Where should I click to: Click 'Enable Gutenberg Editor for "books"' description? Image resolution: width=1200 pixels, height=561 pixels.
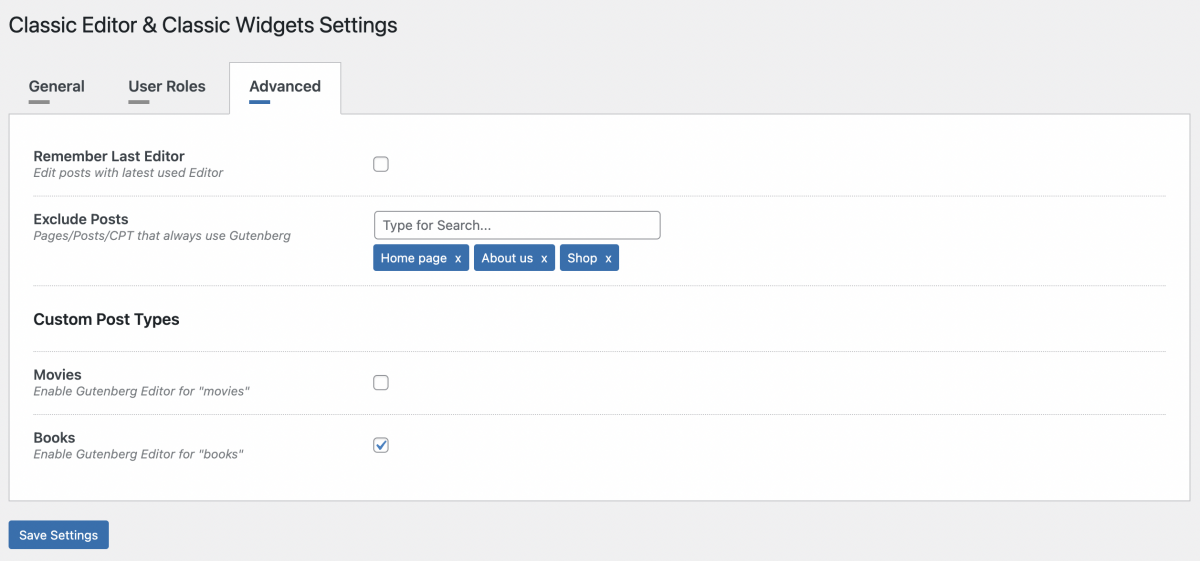click(139, 454)
